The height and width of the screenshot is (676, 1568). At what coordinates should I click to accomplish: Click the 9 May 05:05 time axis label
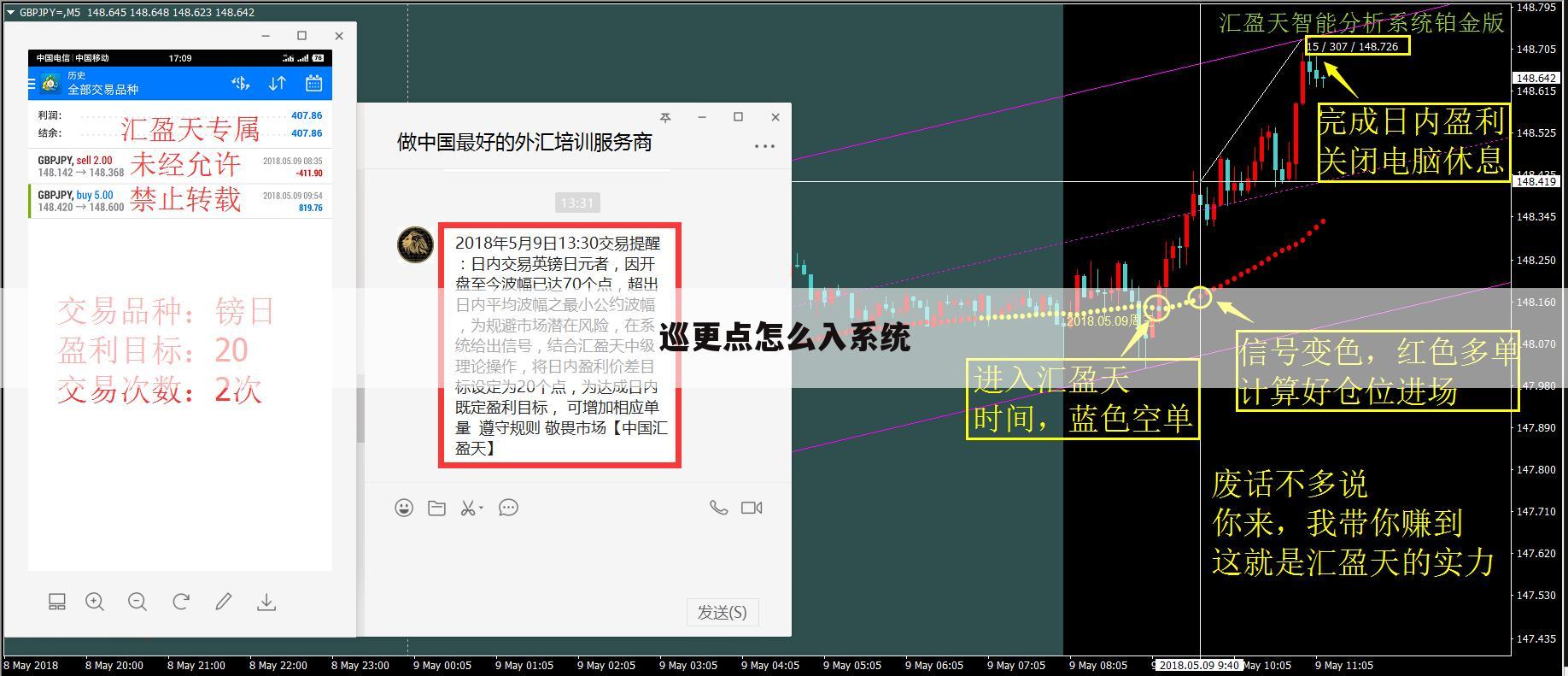pos(851,665)
